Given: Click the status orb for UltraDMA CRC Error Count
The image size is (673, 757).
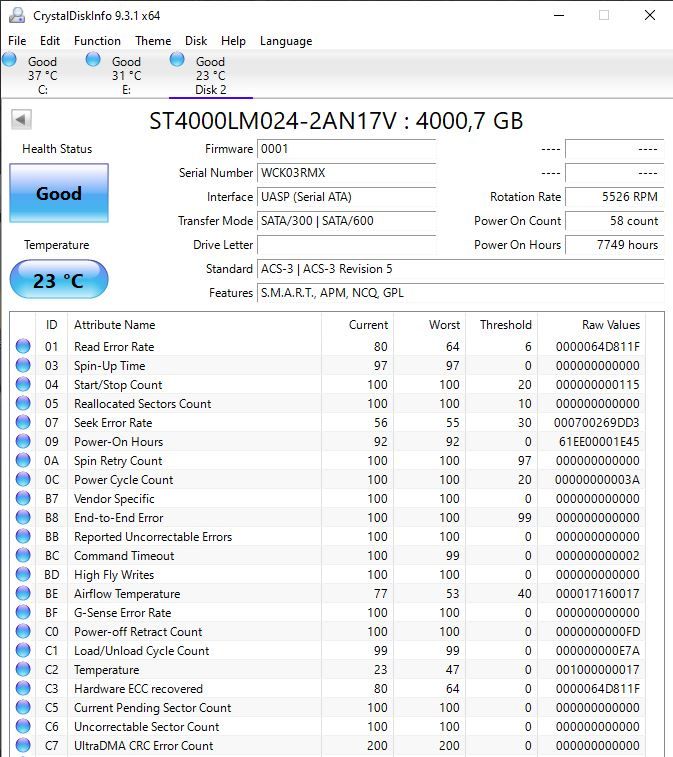Looking at the screenshot, I should (23, 745).
